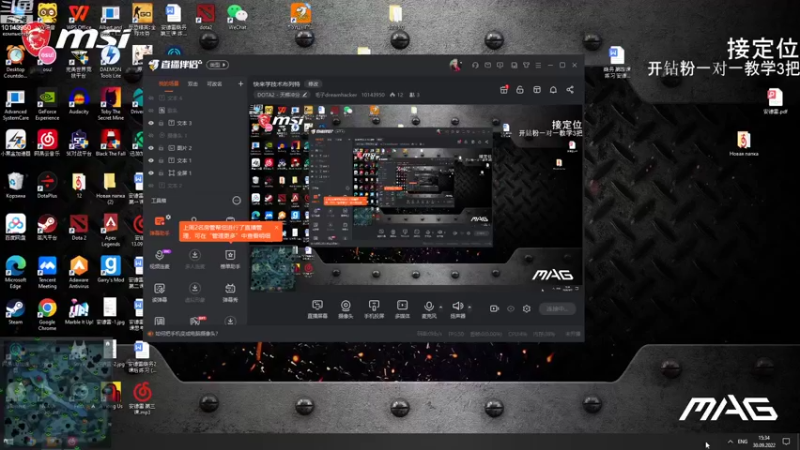Open the 读弹幕 read-danmaku tool
The width and height of the screenshot is (800, 450).
coord(160,293)
